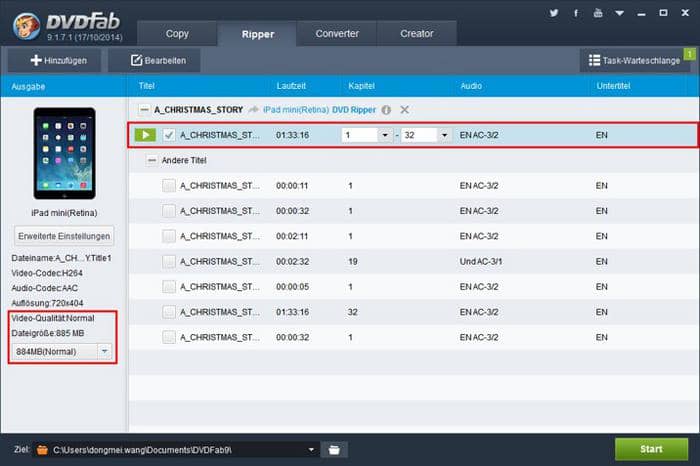Click the Video-Qualität:Normal label
The height and width of the screenshot is (466, 700).
pyautogui.click(x=53, y=318)
